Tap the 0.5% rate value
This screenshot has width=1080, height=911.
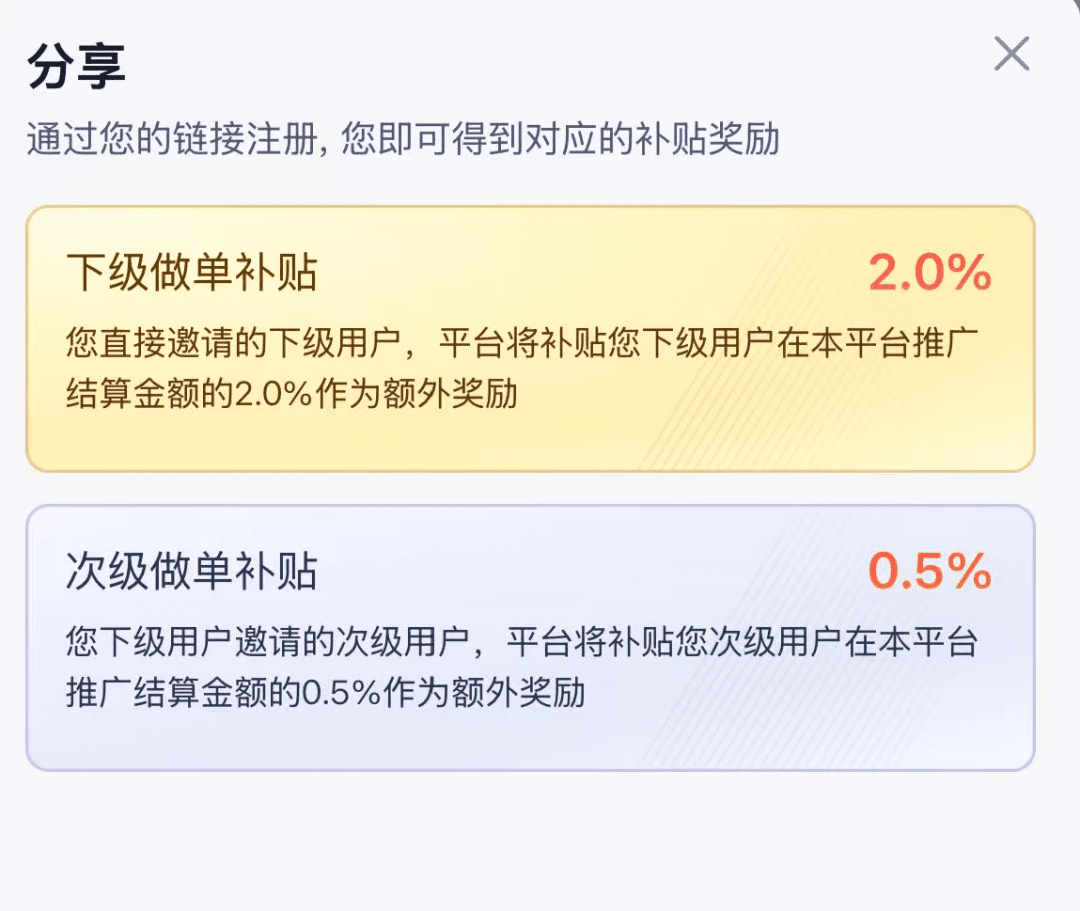[x=929, y=571]
